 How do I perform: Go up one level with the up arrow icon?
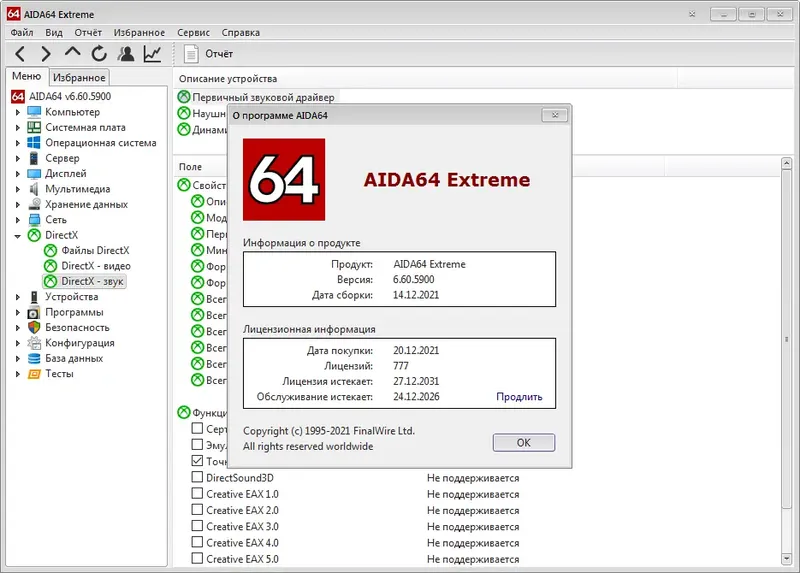pos(72,52)
